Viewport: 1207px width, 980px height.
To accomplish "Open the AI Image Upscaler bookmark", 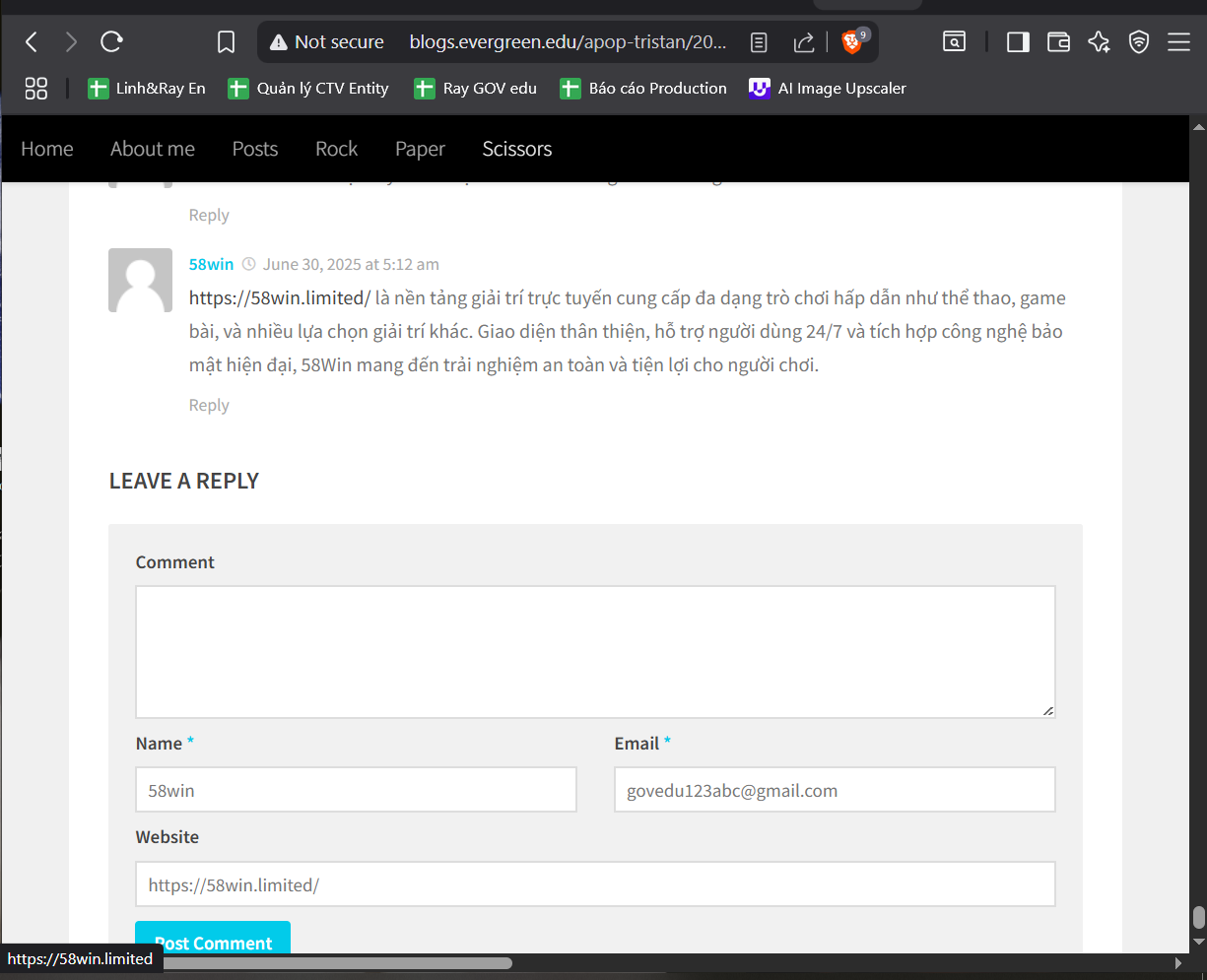I will pyautogui.click(x=828, y=89).
